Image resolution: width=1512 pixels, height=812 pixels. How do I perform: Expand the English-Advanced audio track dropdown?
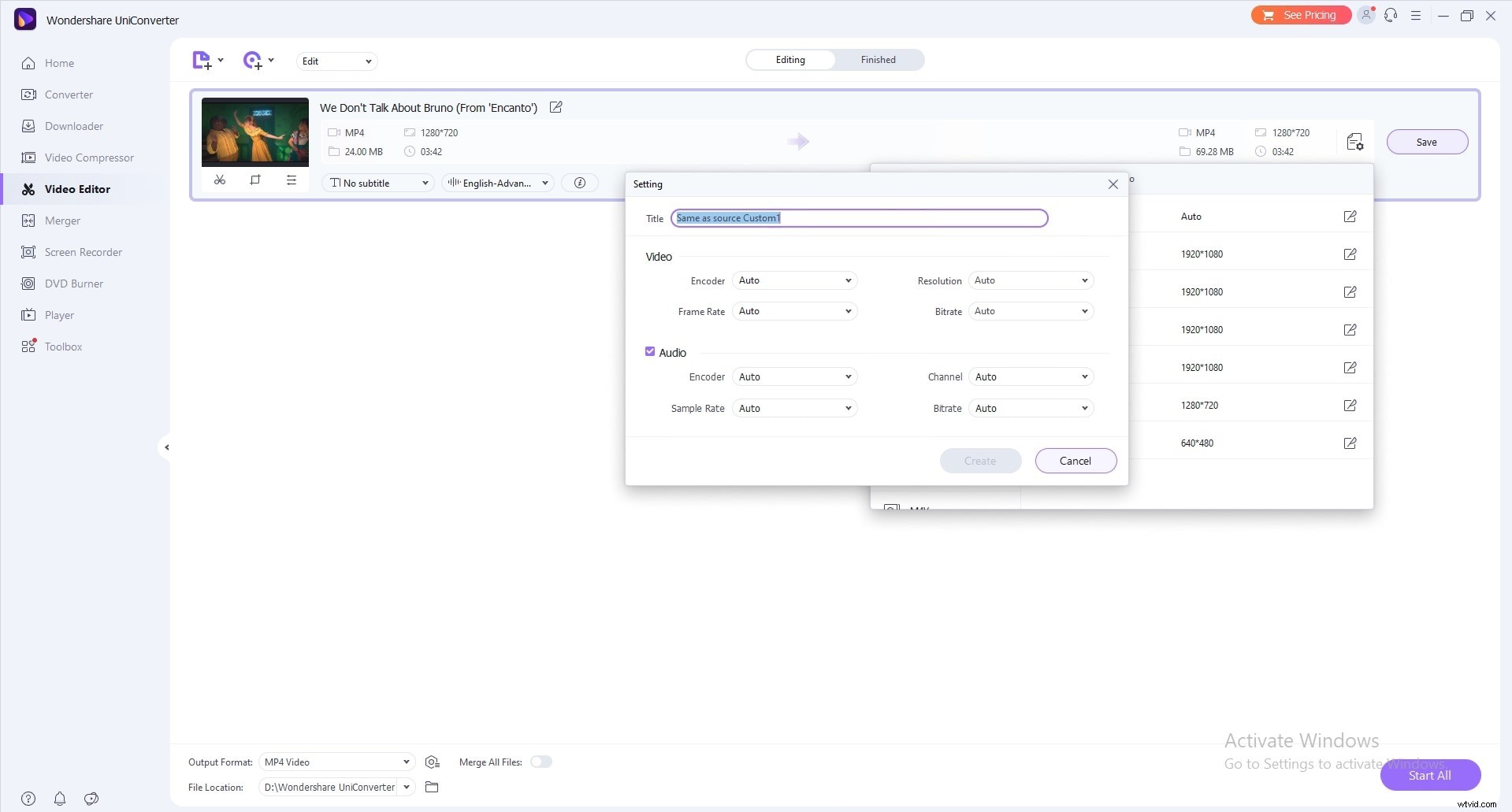(497, 183)
